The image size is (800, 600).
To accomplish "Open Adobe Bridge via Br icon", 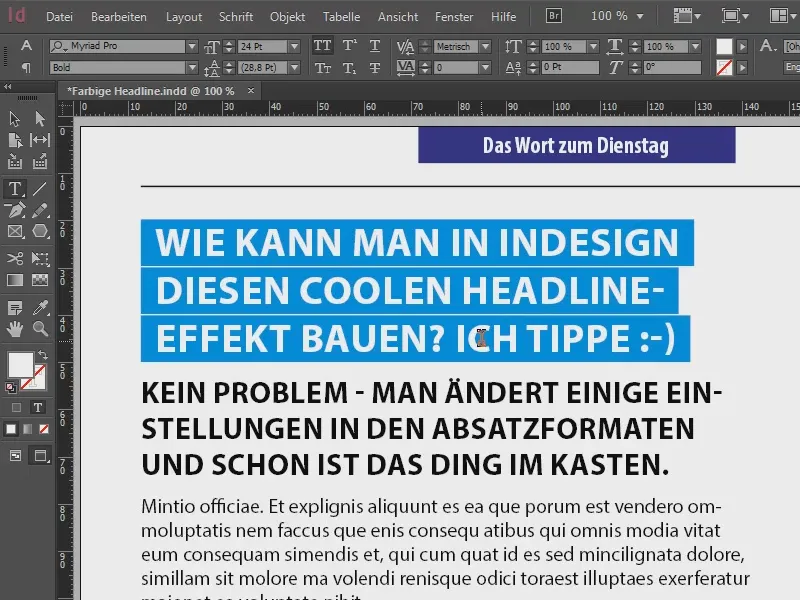I will coord(554,16).
